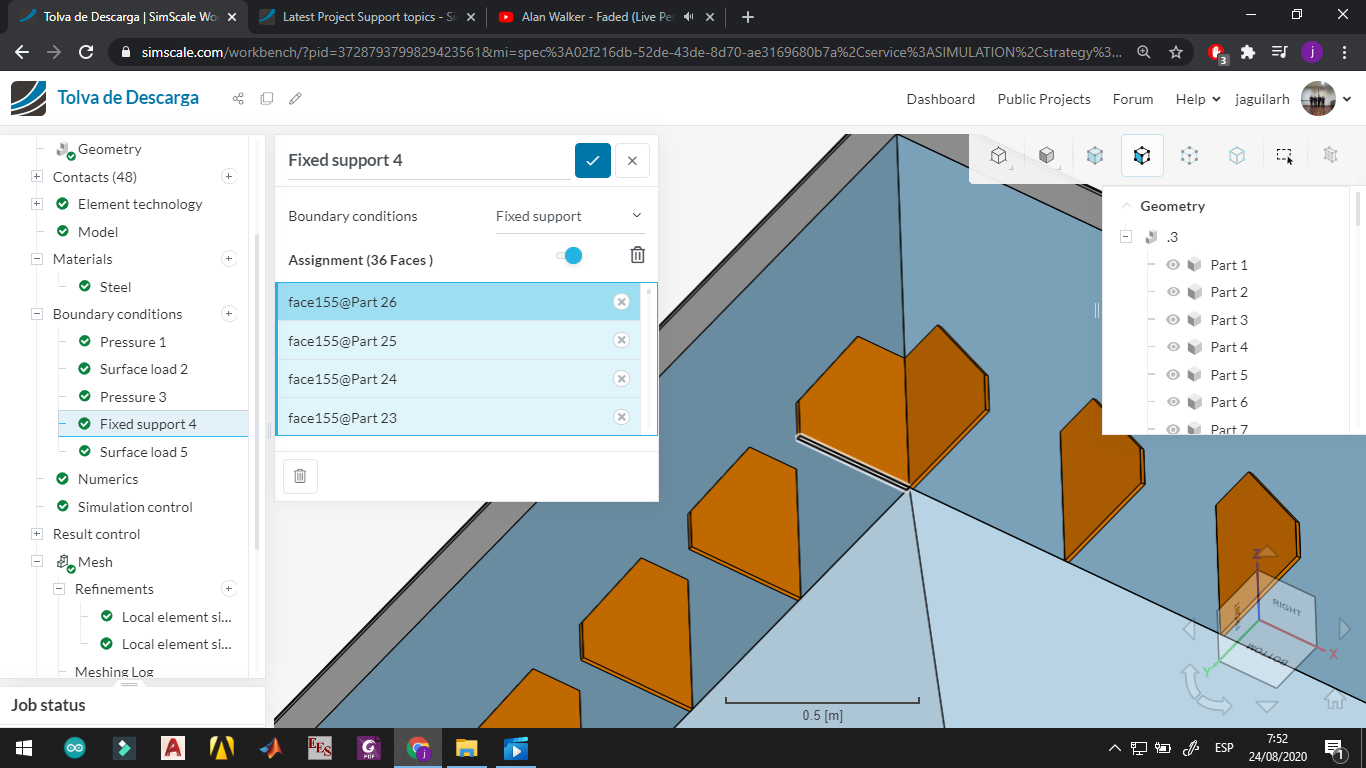The height and width of the screenshot is (768, 1366).
Task: Click the copy project icon
Action: click(267, 98)
